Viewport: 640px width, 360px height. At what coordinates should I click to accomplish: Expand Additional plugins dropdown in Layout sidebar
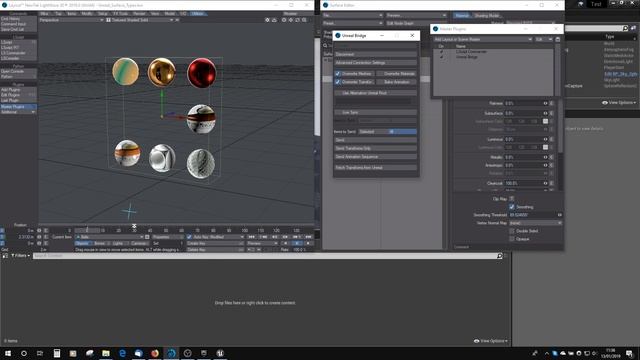pyautogui.click(x=18, y=112)
